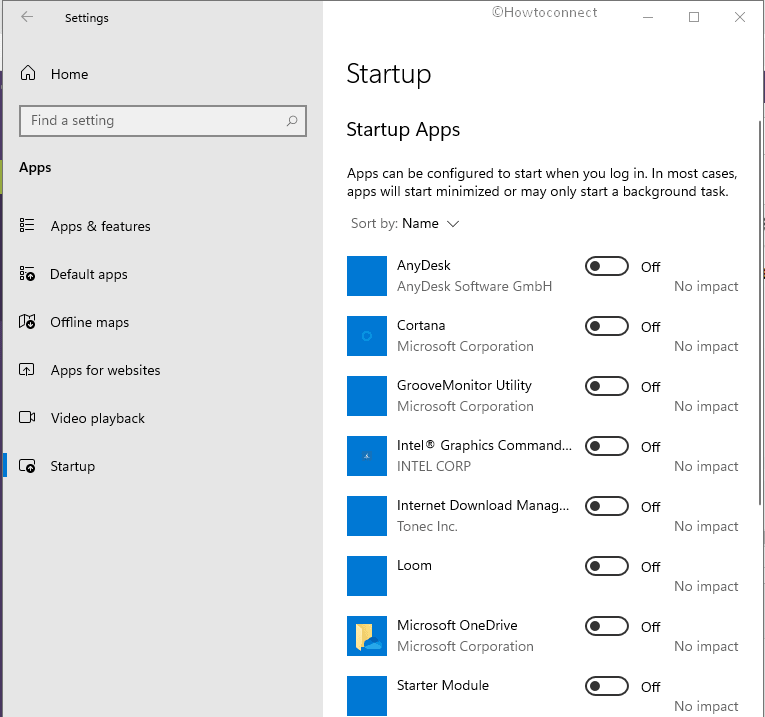Click the Internet Download Manager icon tile

point(367,516)
